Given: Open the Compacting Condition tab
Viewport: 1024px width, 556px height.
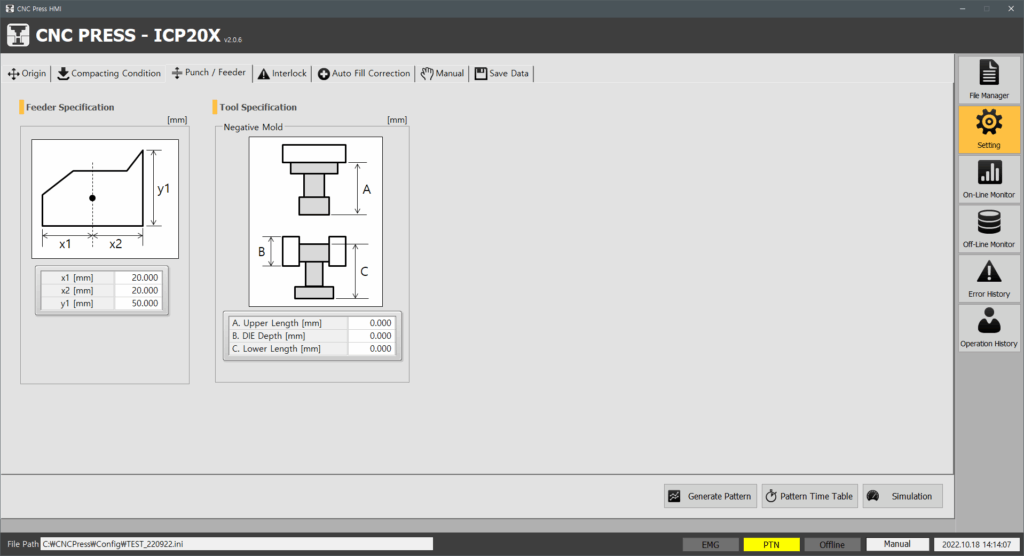Looking at the screenshot, I should pos(109,73).
